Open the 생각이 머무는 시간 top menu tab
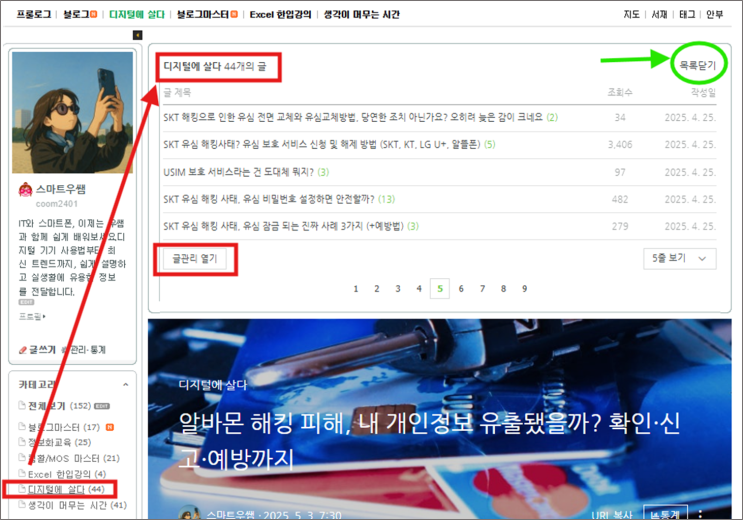Viewport: 743px width, 520px height. tap(362, 15)
